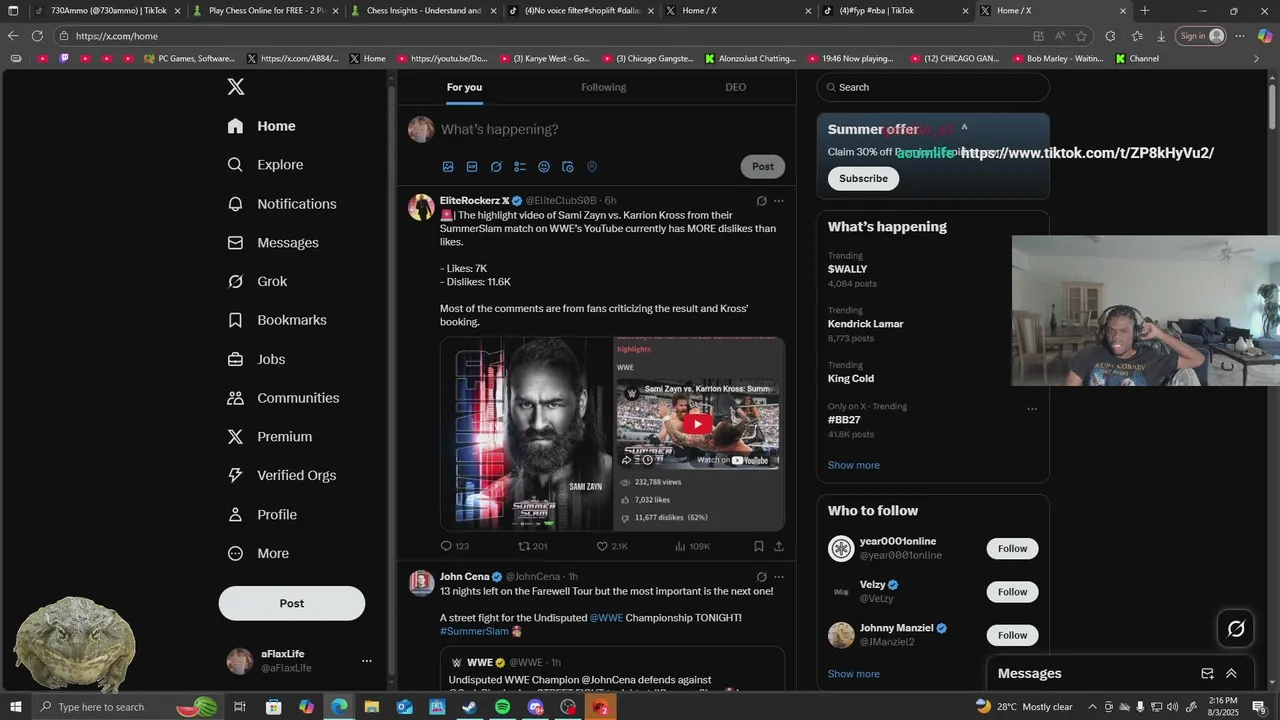The height and width of the screenshot is (720, 1280).
Task: Open account menu next to aFlaxLife
Action: click(x=366, y=661)
